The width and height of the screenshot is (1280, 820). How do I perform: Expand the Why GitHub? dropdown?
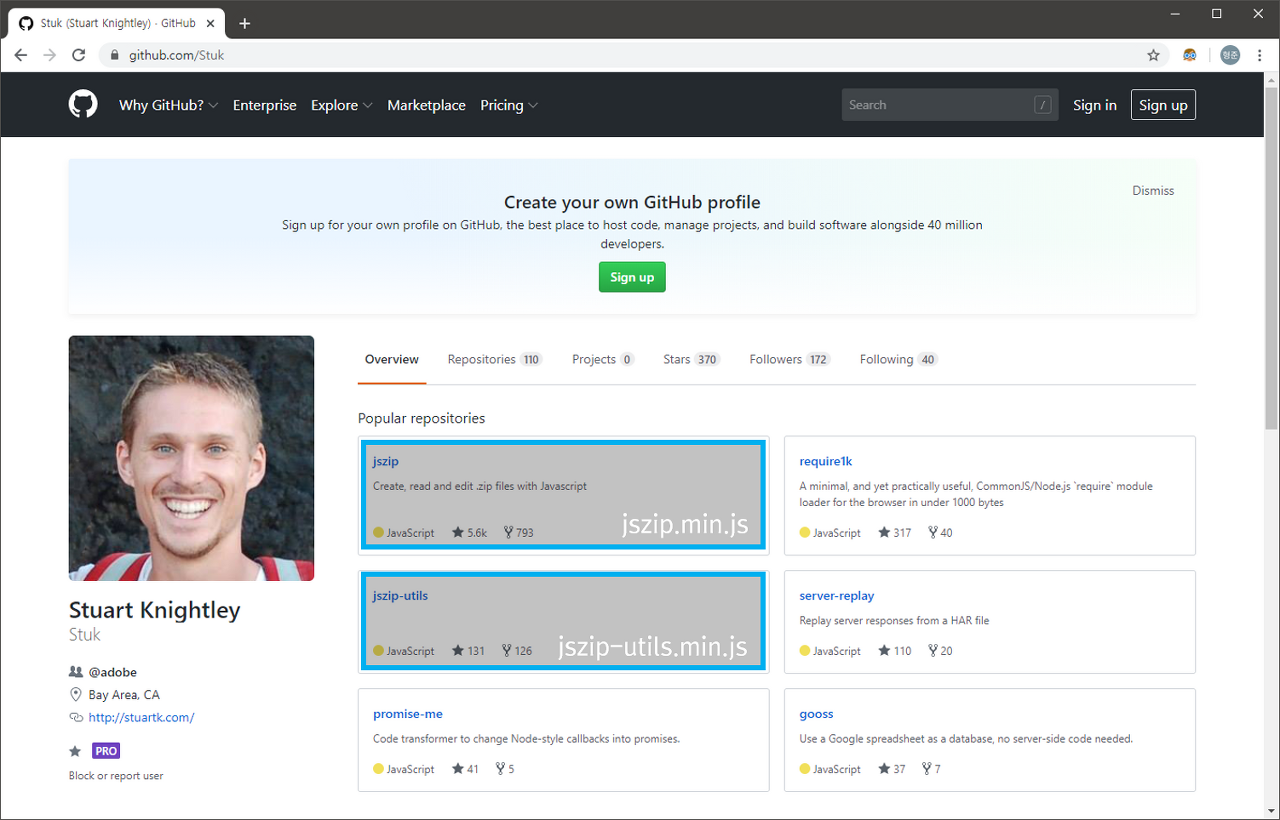coord(168,105)
